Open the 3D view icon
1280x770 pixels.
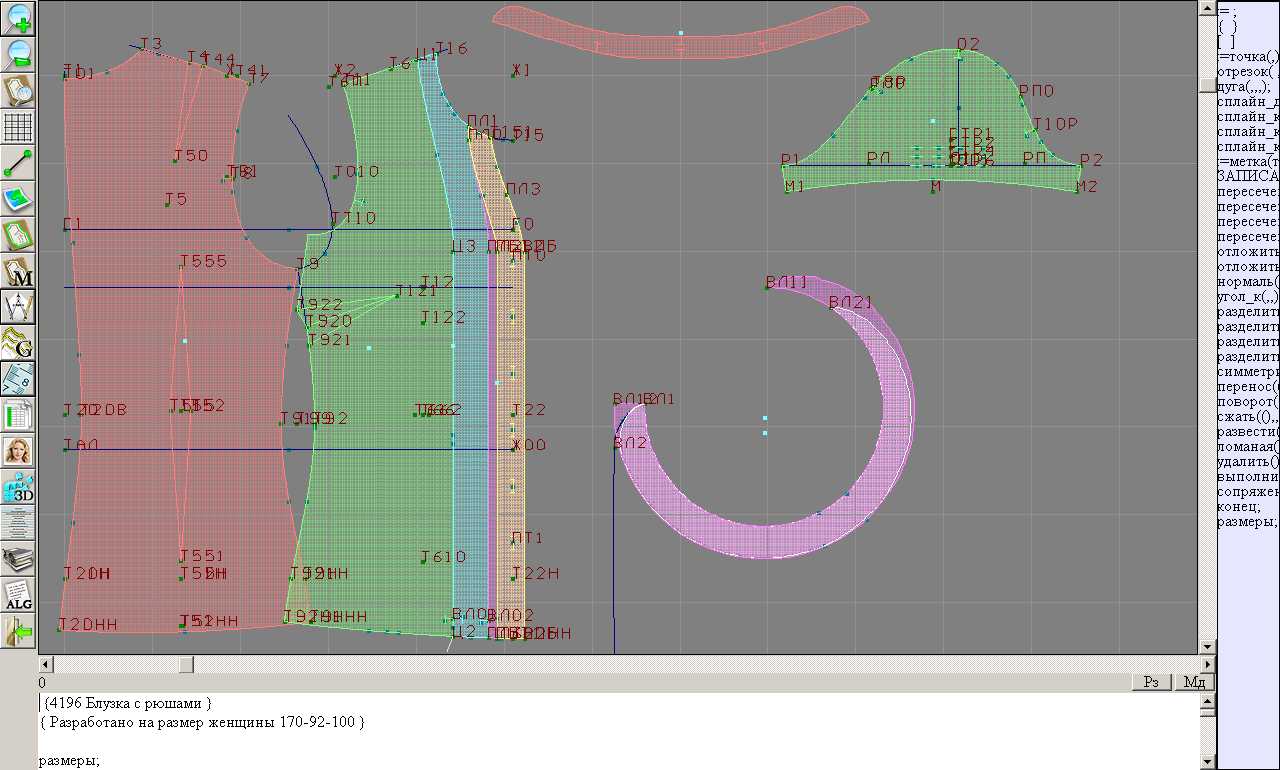[19, 488]
